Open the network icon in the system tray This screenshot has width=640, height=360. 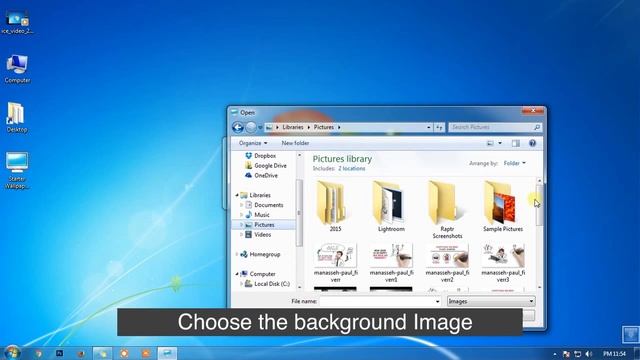pyautogui.click(x=577, y=354)
